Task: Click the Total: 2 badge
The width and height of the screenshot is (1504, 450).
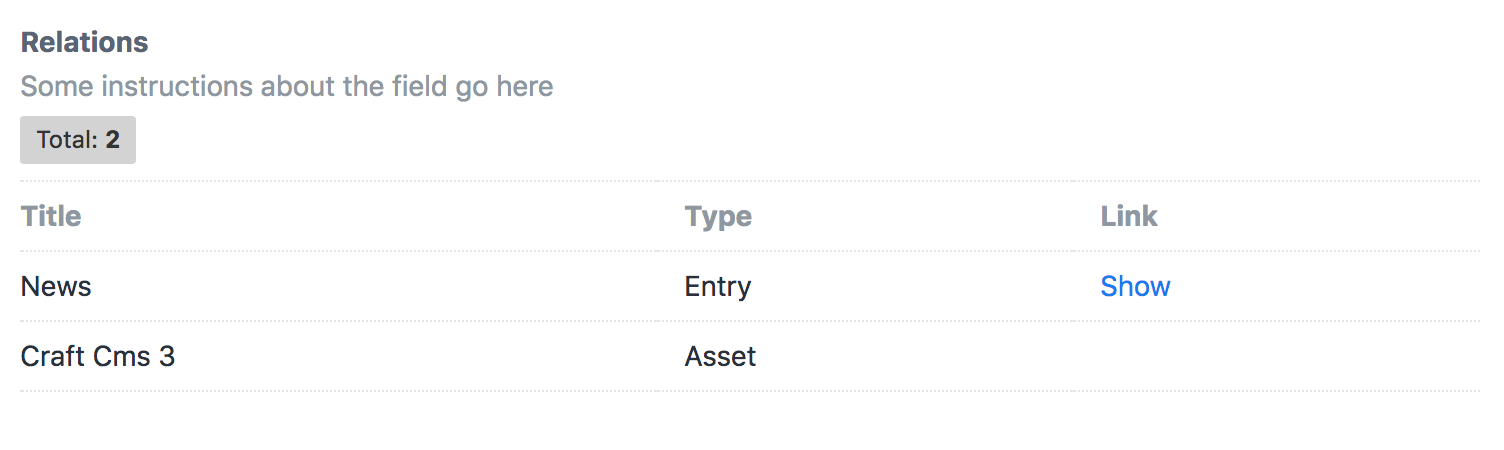Action: tap(78, 140)
